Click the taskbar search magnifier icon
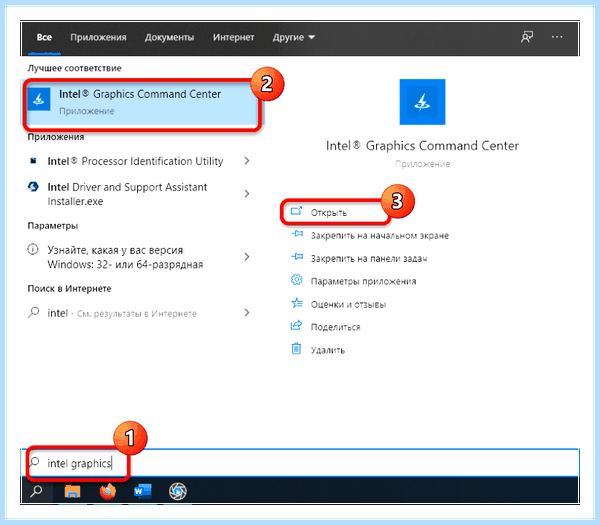 coord(37,491)
